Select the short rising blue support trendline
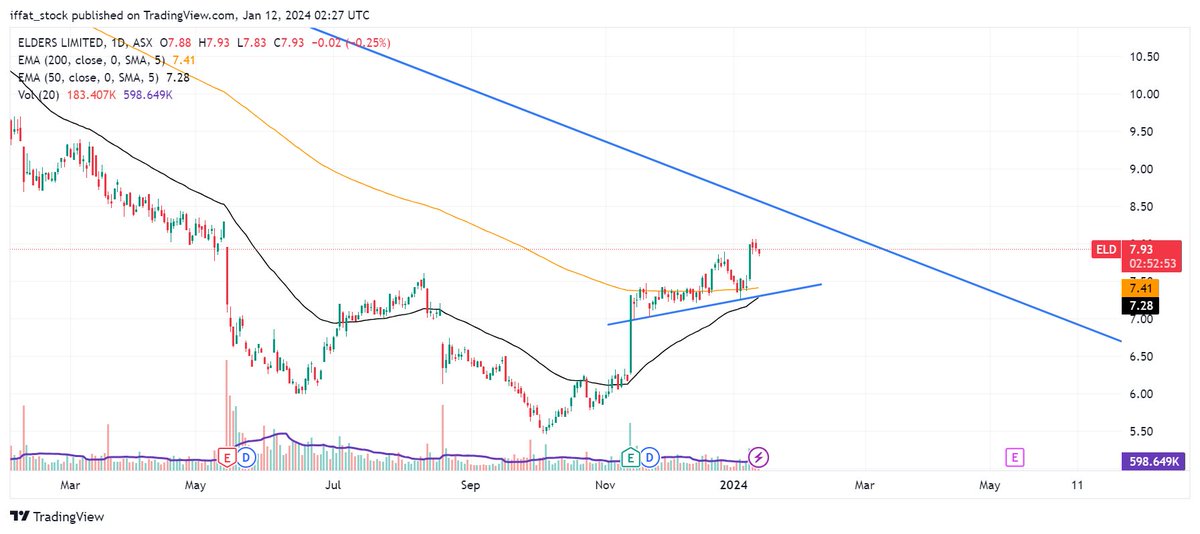Viewport: 1200px width, 534px height. click(715, 304)
